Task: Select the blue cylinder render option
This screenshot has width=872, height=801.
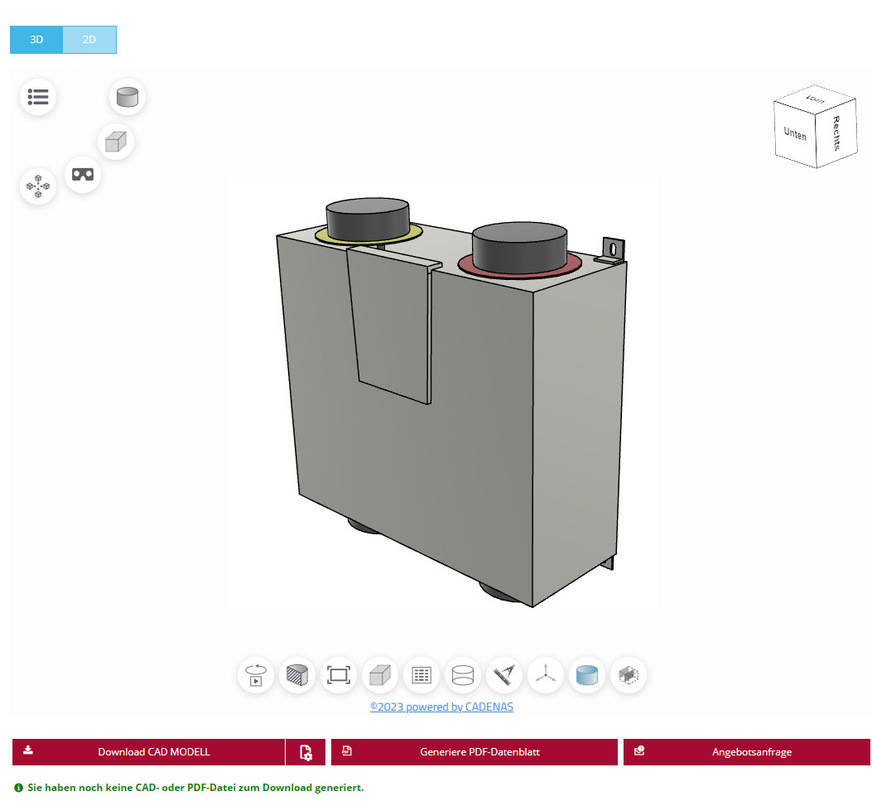Action: (x=587, y=675)
